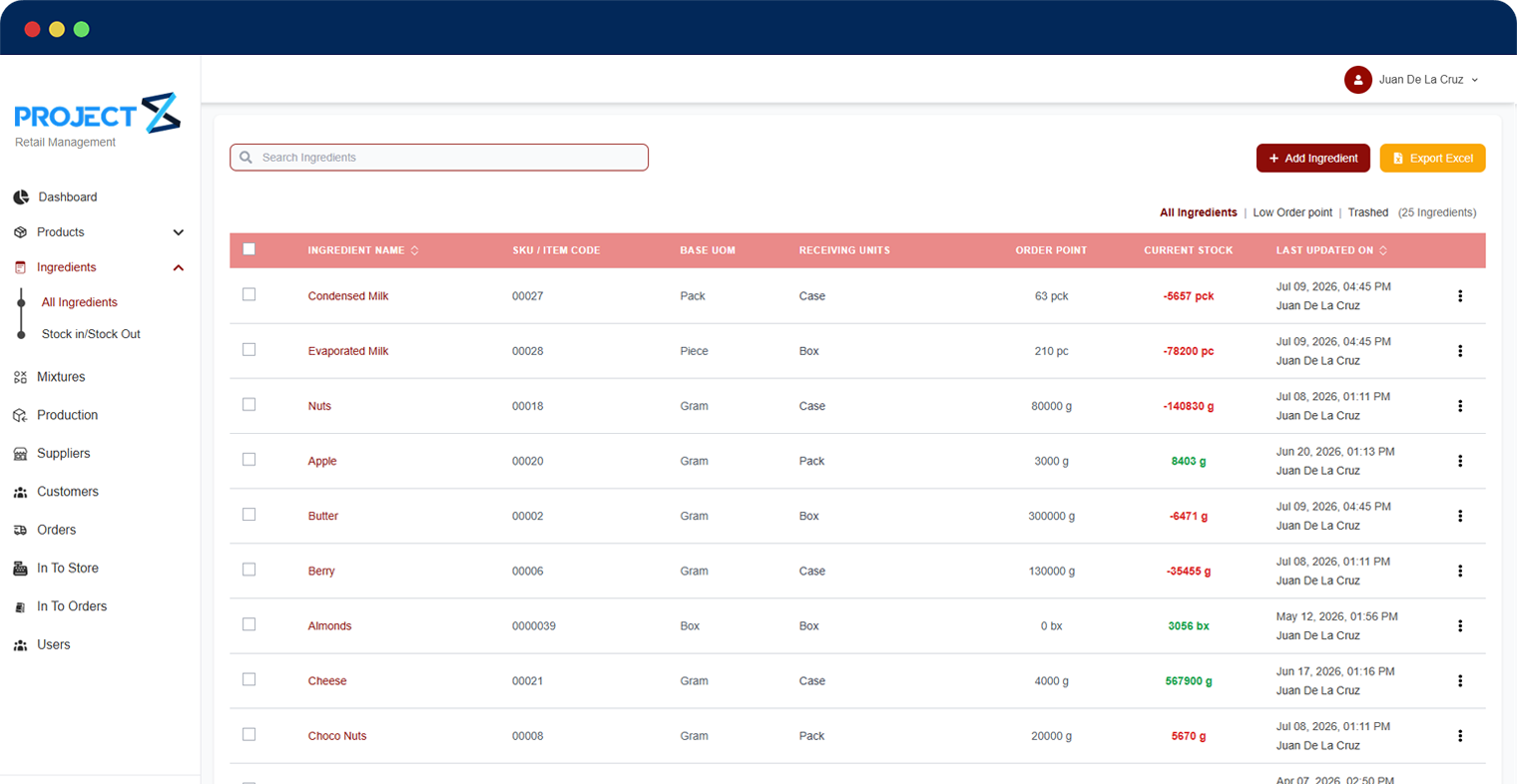Viewport: 1517px width, 784px height.
Task: Select the Production box icon
Action: coord(20,415)
